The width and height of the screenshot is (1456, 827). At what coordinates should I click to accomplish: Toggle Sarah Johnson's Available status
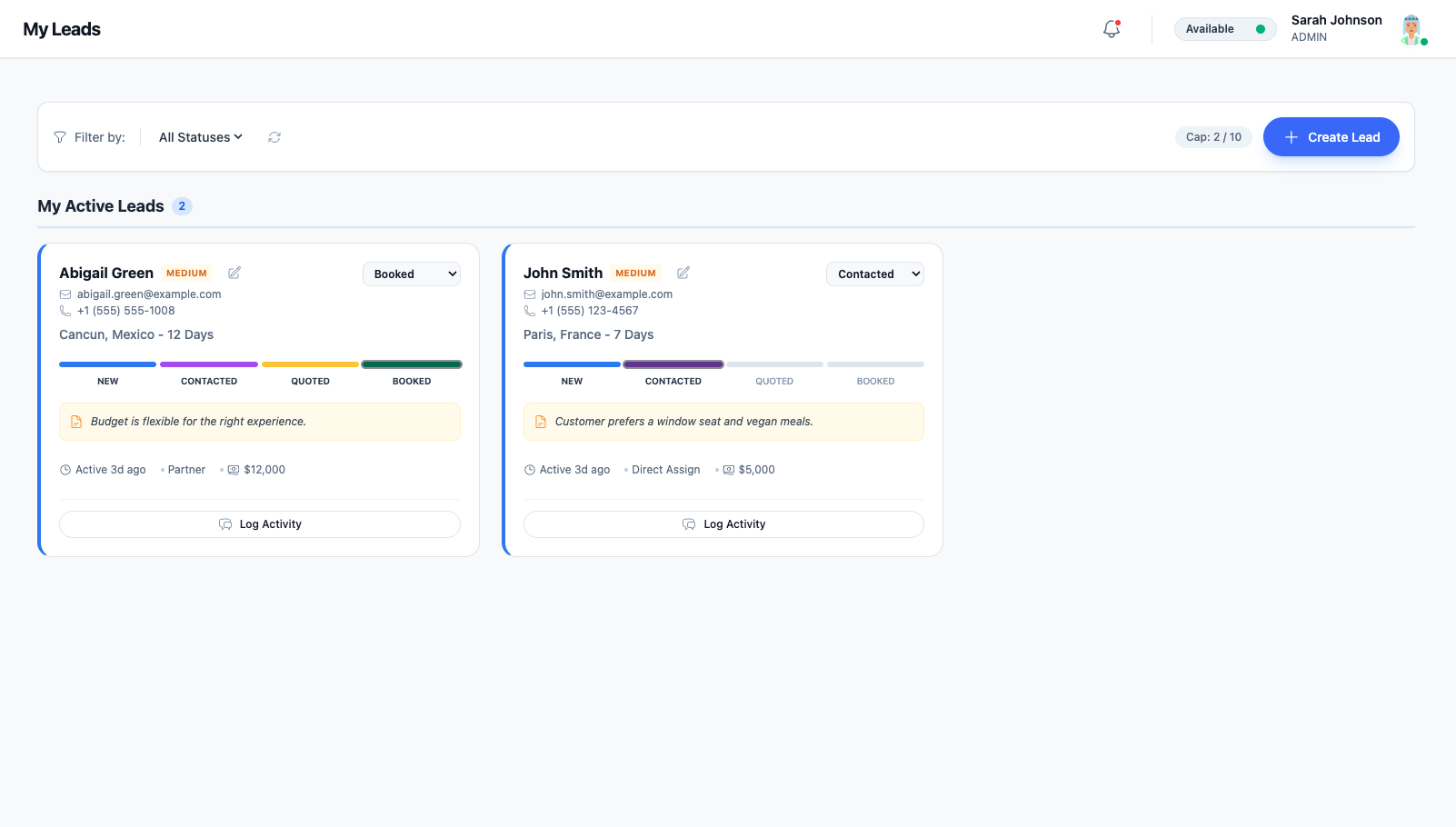tap(1224, 28)
